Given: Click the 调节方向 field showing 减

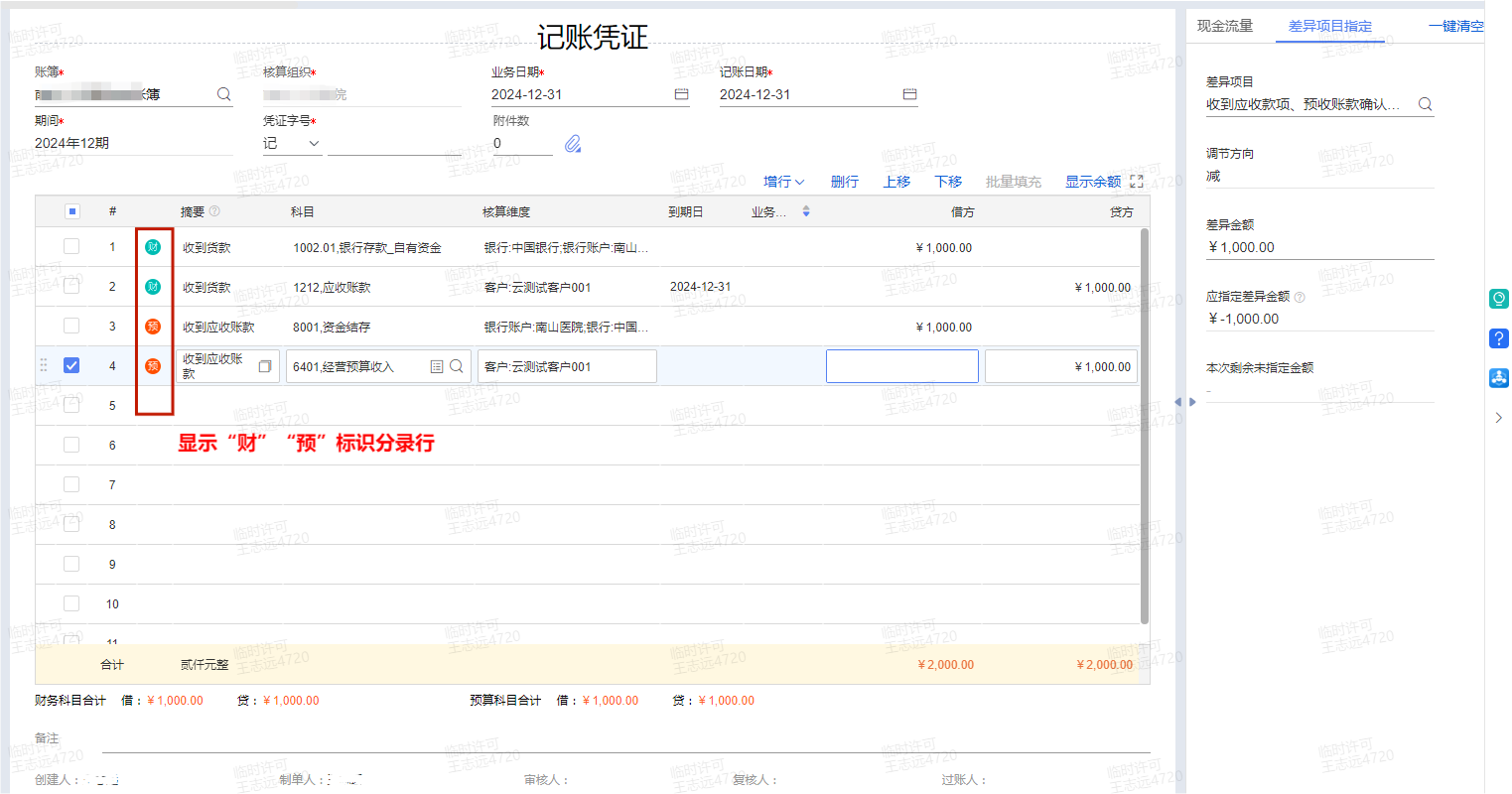Looking at the screenshot, I should click(x=1319, y=177).
